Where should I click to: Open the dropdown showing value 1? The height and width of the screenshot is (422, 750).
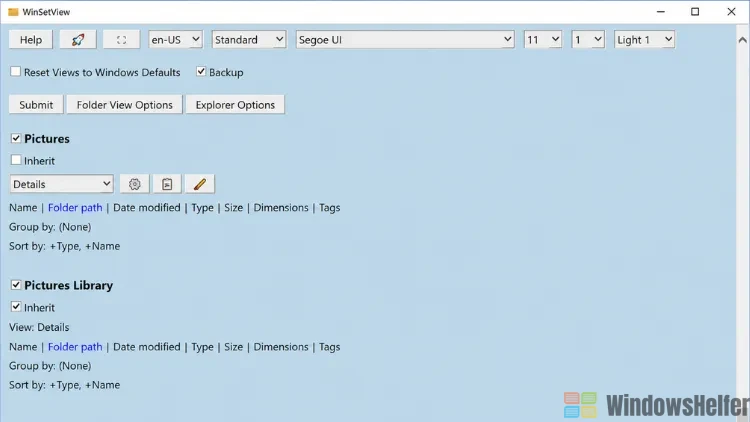(x=588, y=40)
